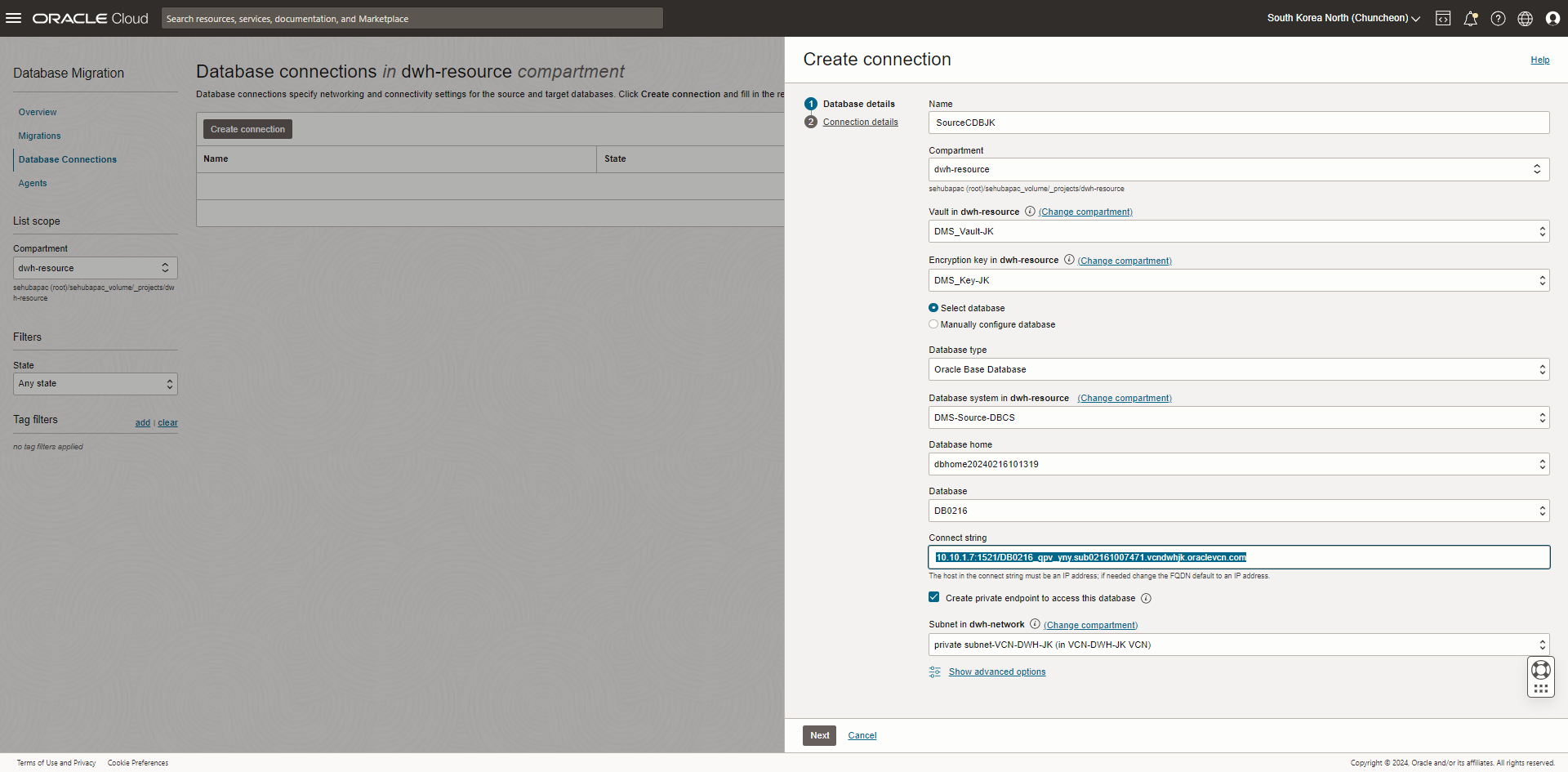The image size is (1568, 772).
Task: Click the grid dots under lifebuoy
Action: [1541, 689]
